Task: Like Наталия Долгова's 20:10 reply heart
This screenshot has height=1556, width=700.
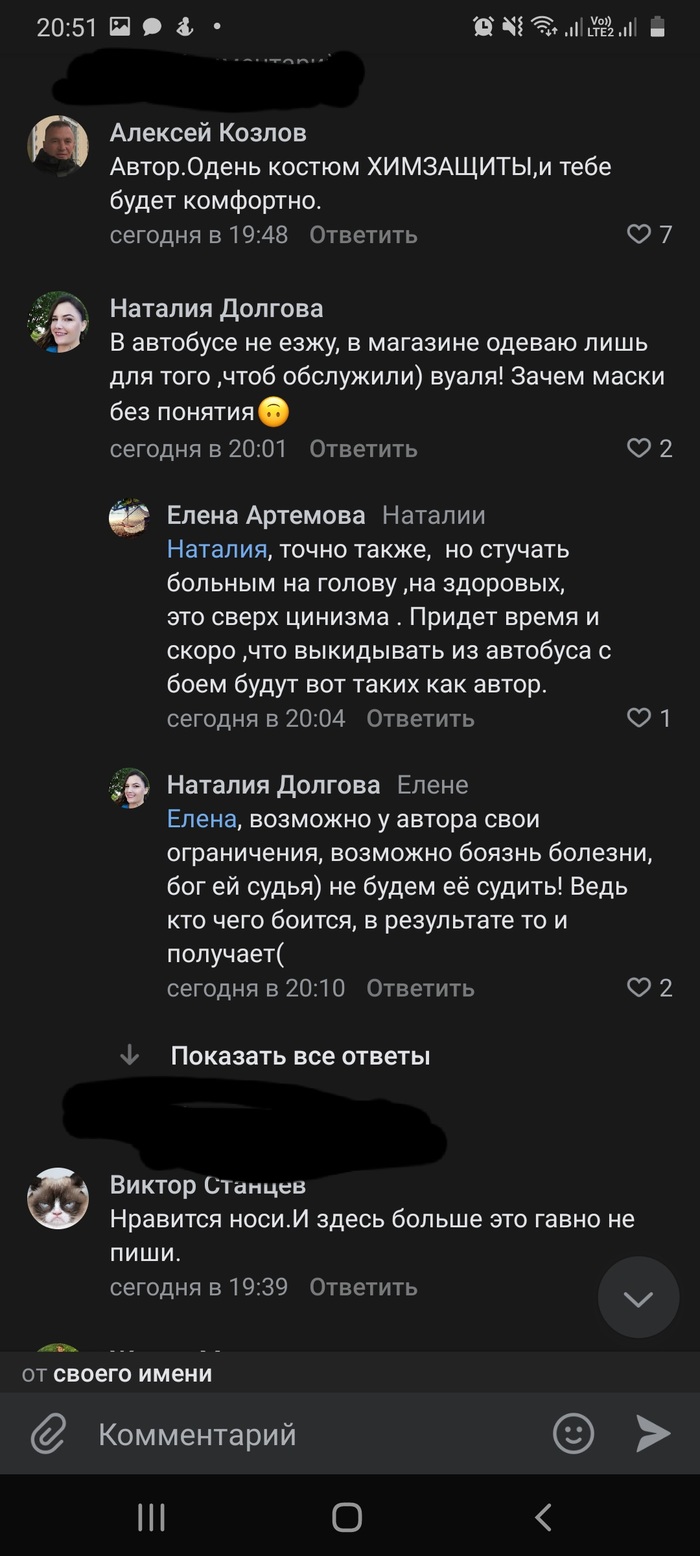Action: (x=639, y=988)
